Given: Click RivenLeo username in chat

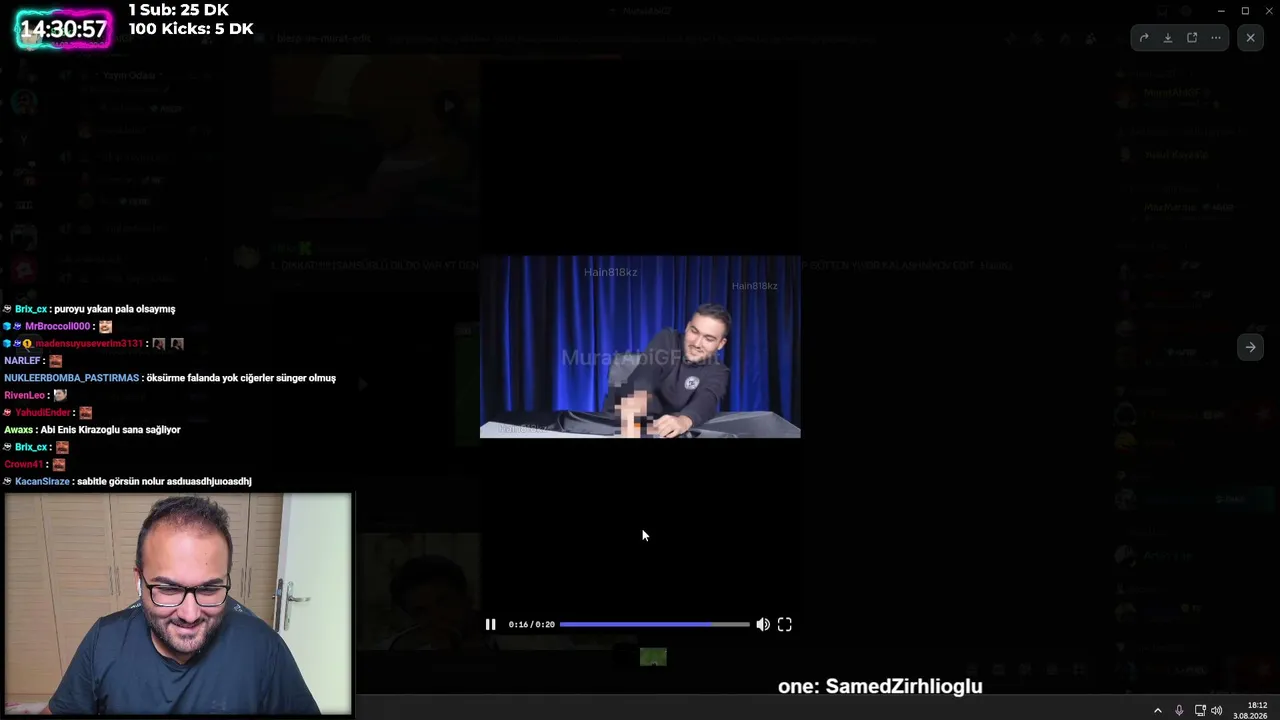Looking at the screenshot, I should [25, 396].
